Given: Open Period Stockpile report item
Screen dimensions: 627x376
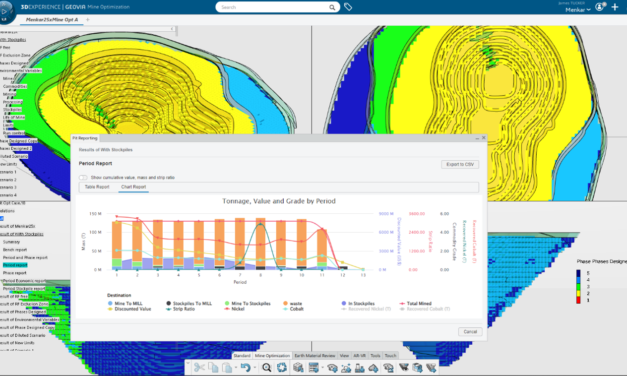Looking at the screenshot, I should 24,288.
